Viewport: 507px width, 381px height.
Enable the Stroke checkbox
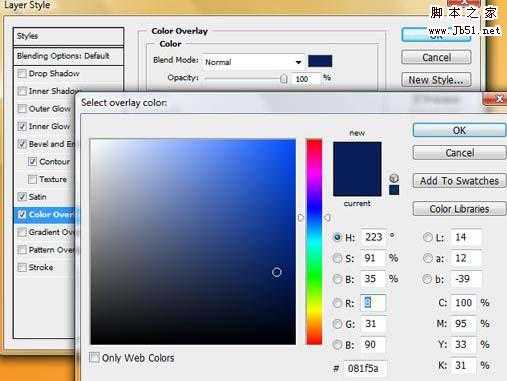(22, 267)
